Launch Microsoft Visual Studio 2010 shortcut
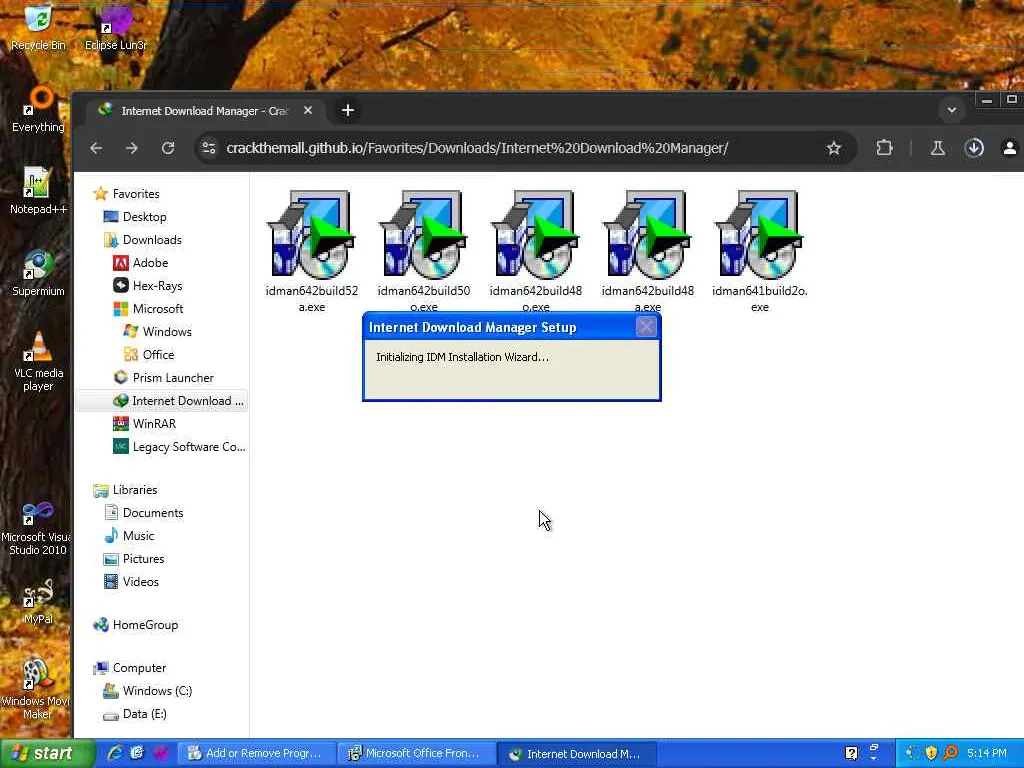Screen dimensions: 1024x768 [37, 529]
